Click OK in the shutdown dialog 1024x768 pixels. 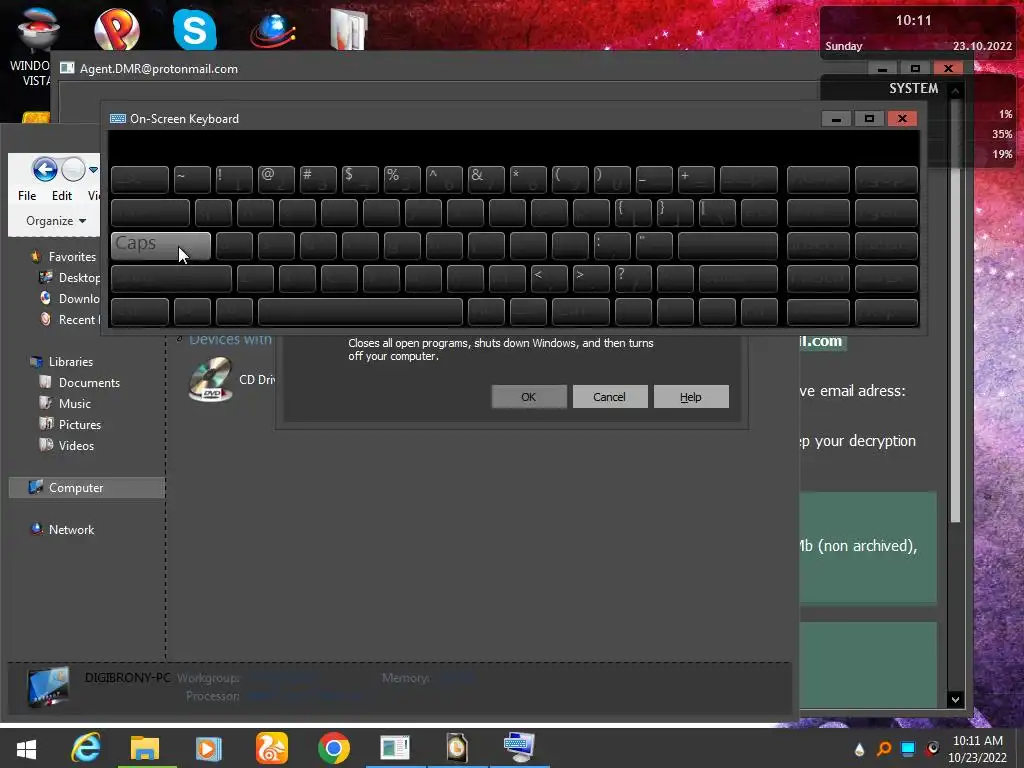pyautogui.click(x=529, y=396)
